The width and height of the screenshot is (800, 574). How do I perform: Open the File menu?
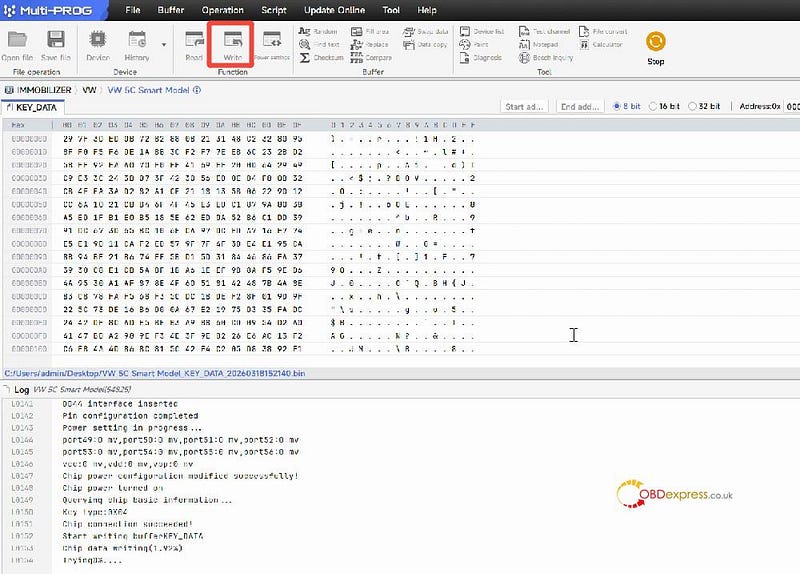coord(133,10)
